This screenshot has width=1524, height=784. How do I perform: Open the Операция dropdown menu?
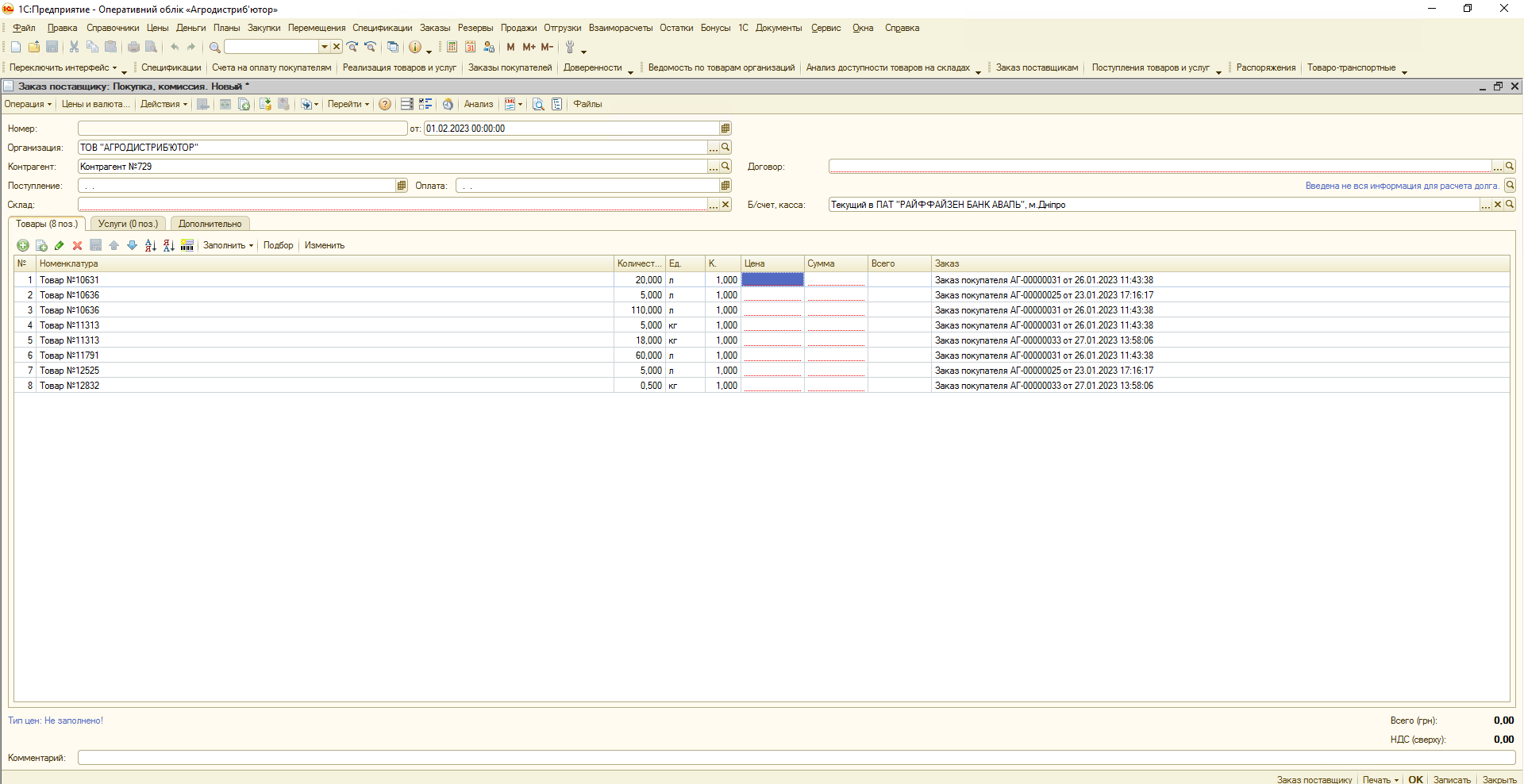pos(28,105)
